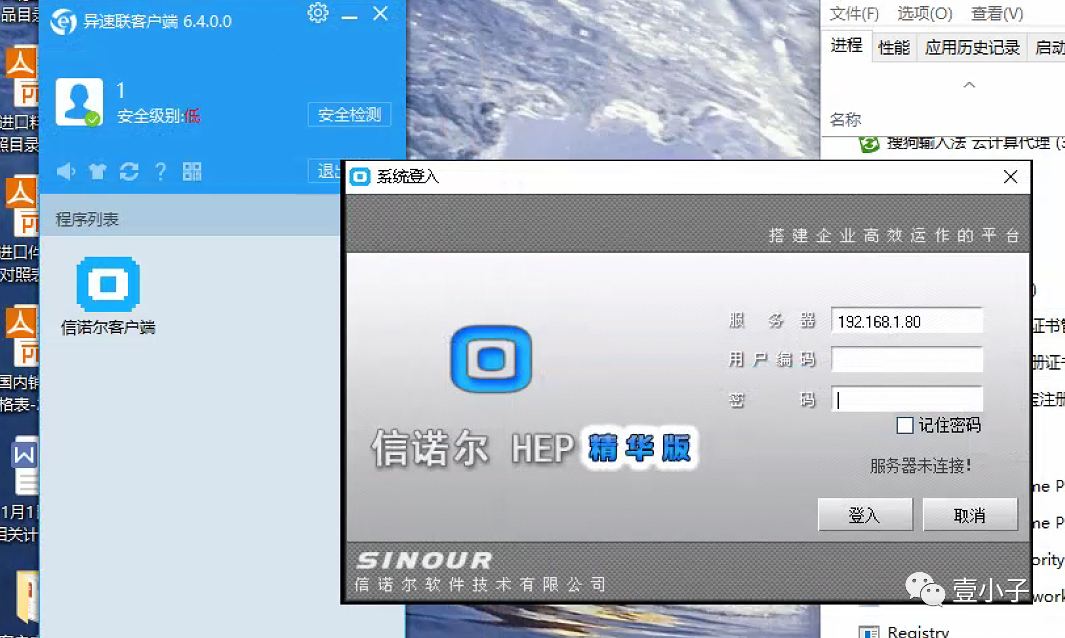Click the 退出 button in 异速联 client
This screenshot has height=638, width=1065.
tap(327, 171)
